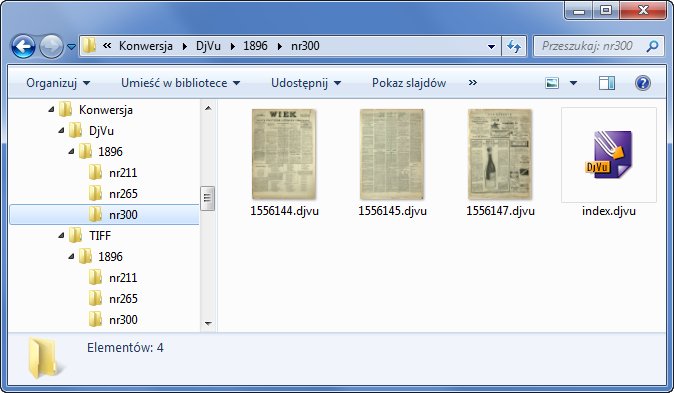Viewport: 674px width, 393px height.
Task: Expand arrow after Konwersja in address bar
Action: [185, 46]
